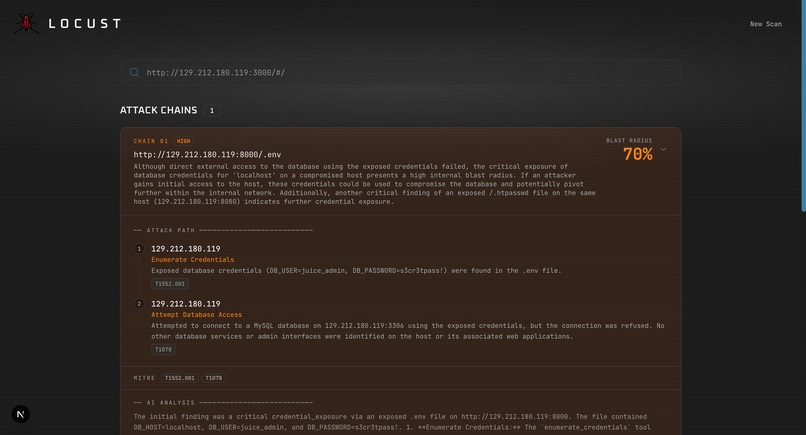The image size is (806, 435).
Task: Click step 2 host IP 129.212.180.119
Action: click(x=186, y=304)
